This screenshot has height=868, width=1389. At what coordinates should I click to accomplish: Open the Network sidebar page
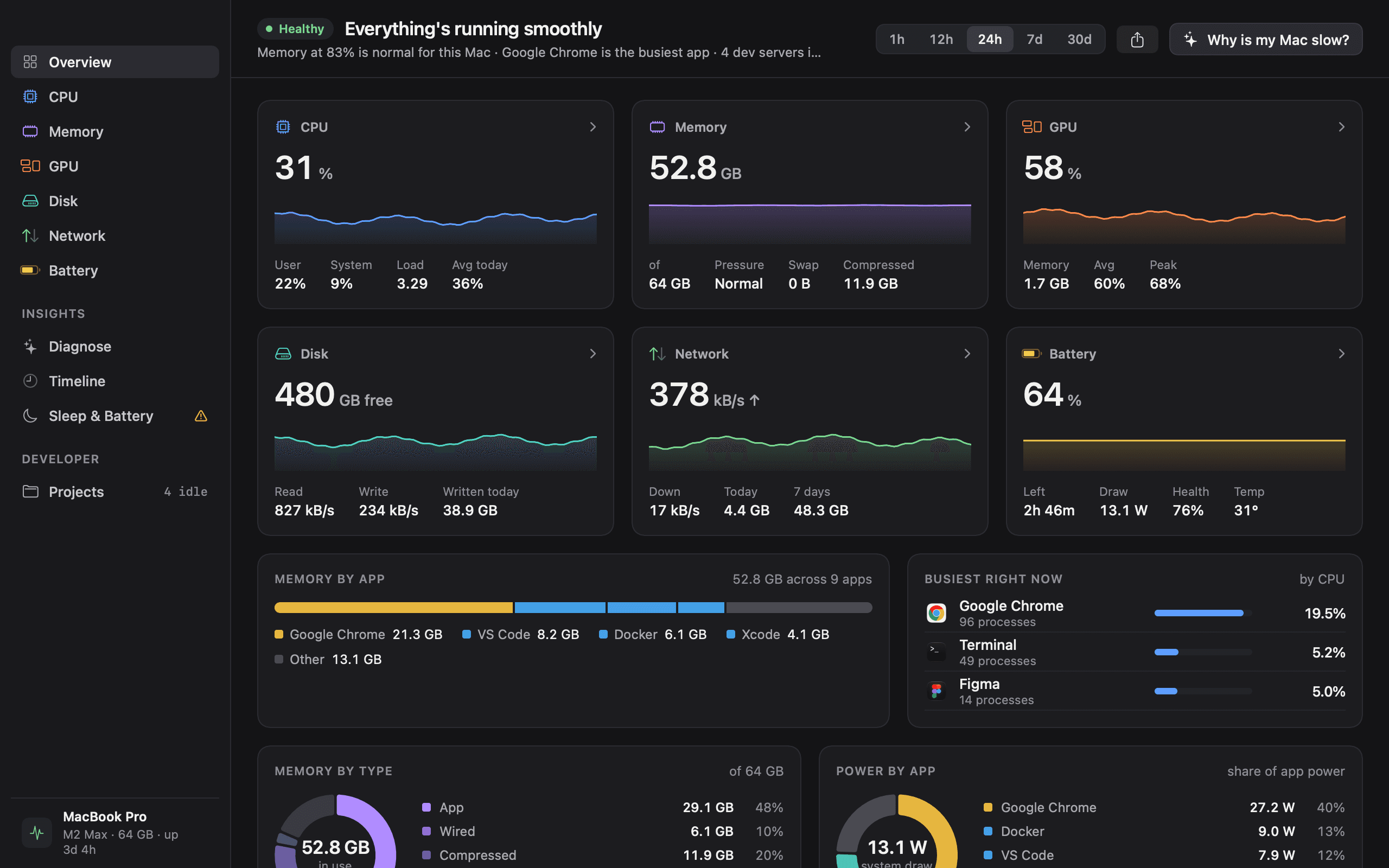tap(115, 235)
